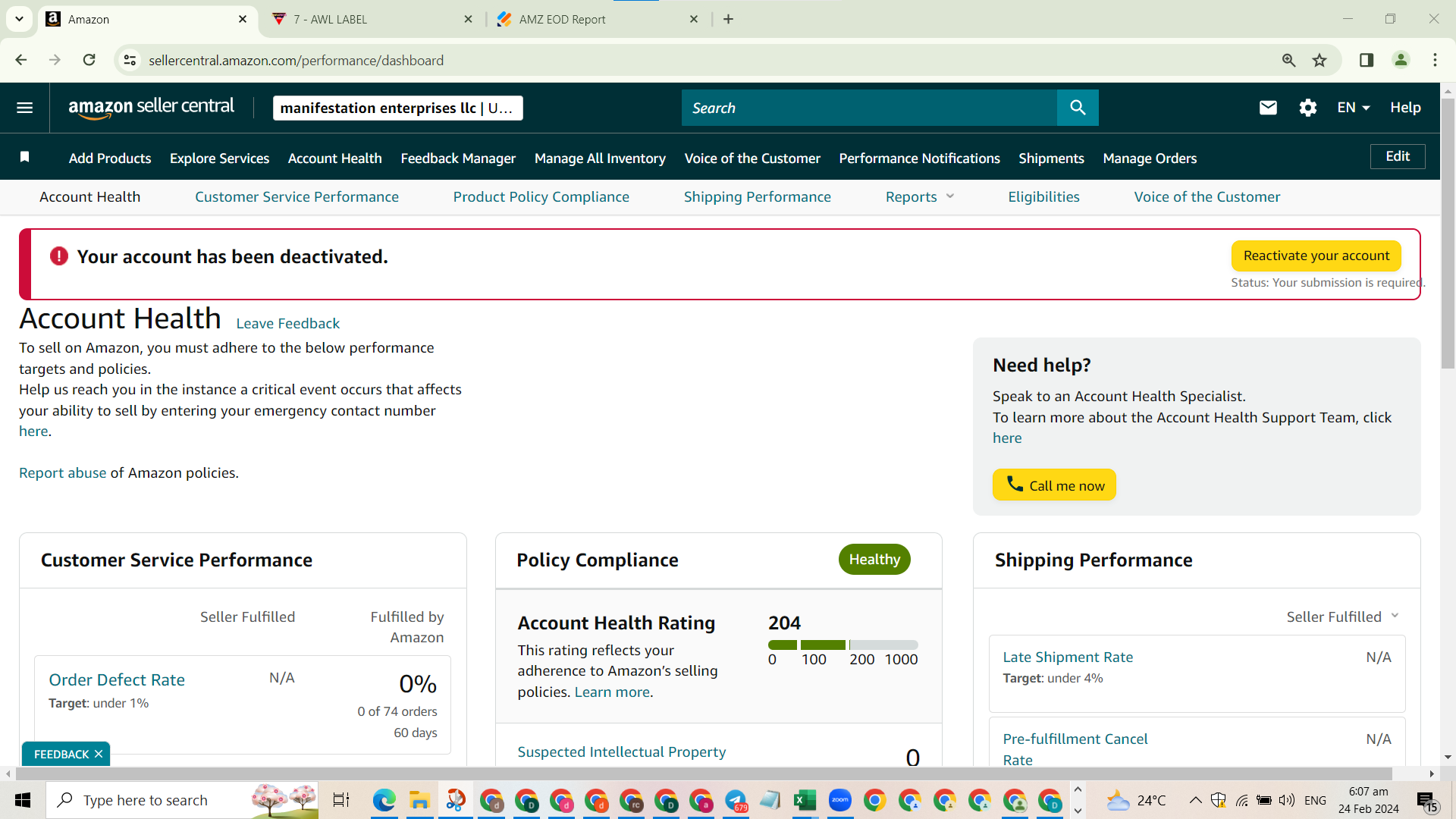Image resolution: width=1456 pixels, height=819 pixels.
Task: Open Manage All Inventory in the navigation bar
Action: (600, 158)
